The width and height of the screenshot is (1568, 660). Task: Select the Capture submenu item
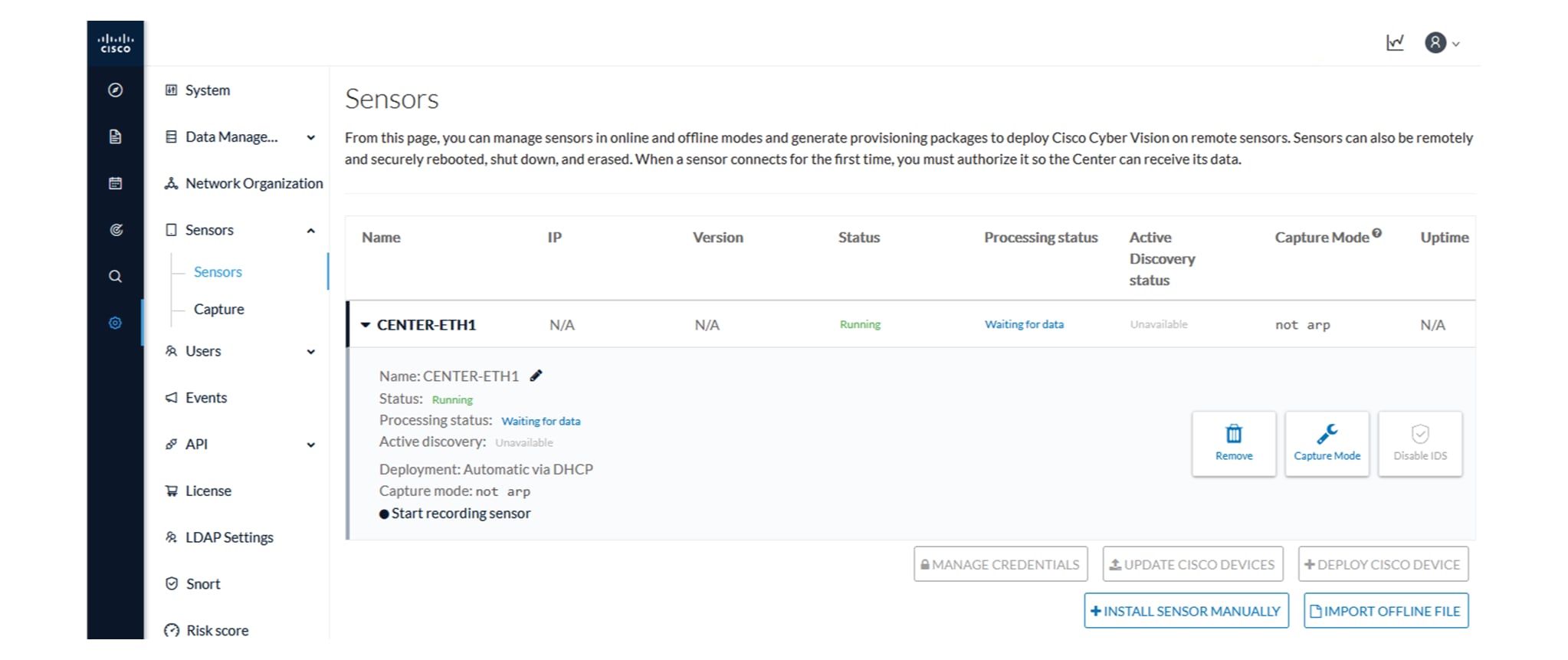click(x=219, y=309)
